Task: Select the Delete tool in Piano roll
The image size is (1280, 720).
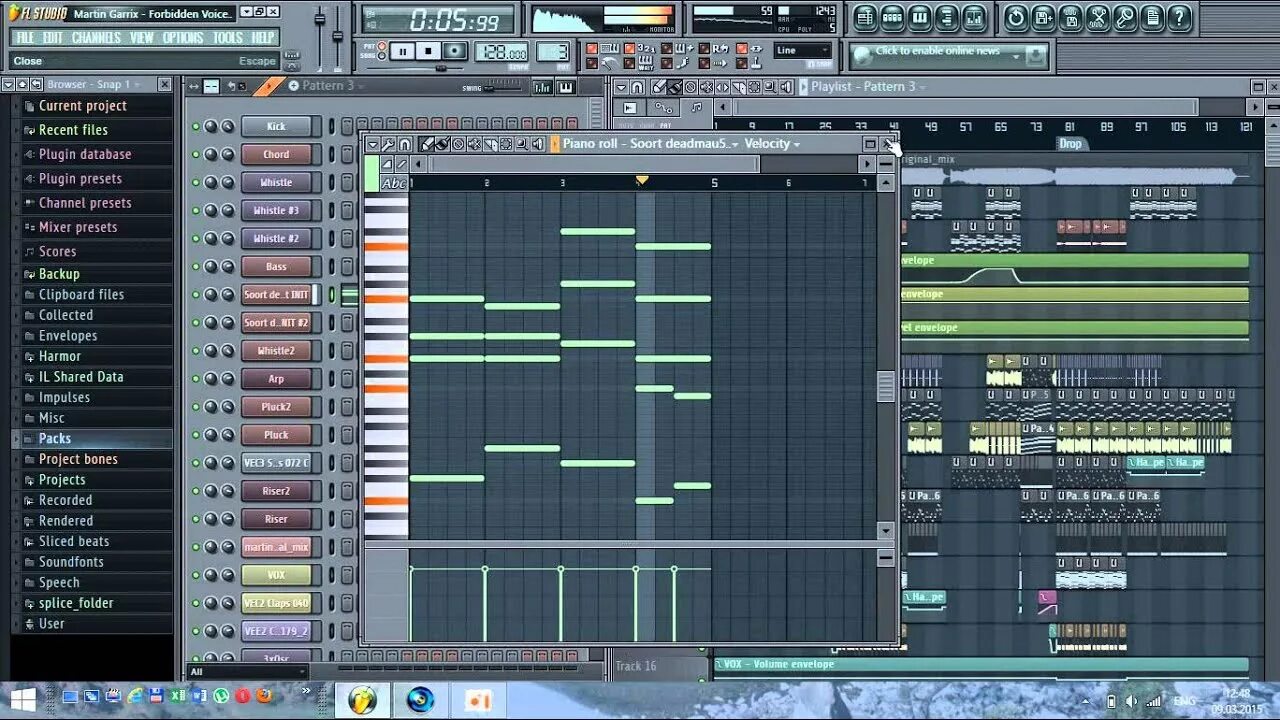Action: [x=458, y=144]
